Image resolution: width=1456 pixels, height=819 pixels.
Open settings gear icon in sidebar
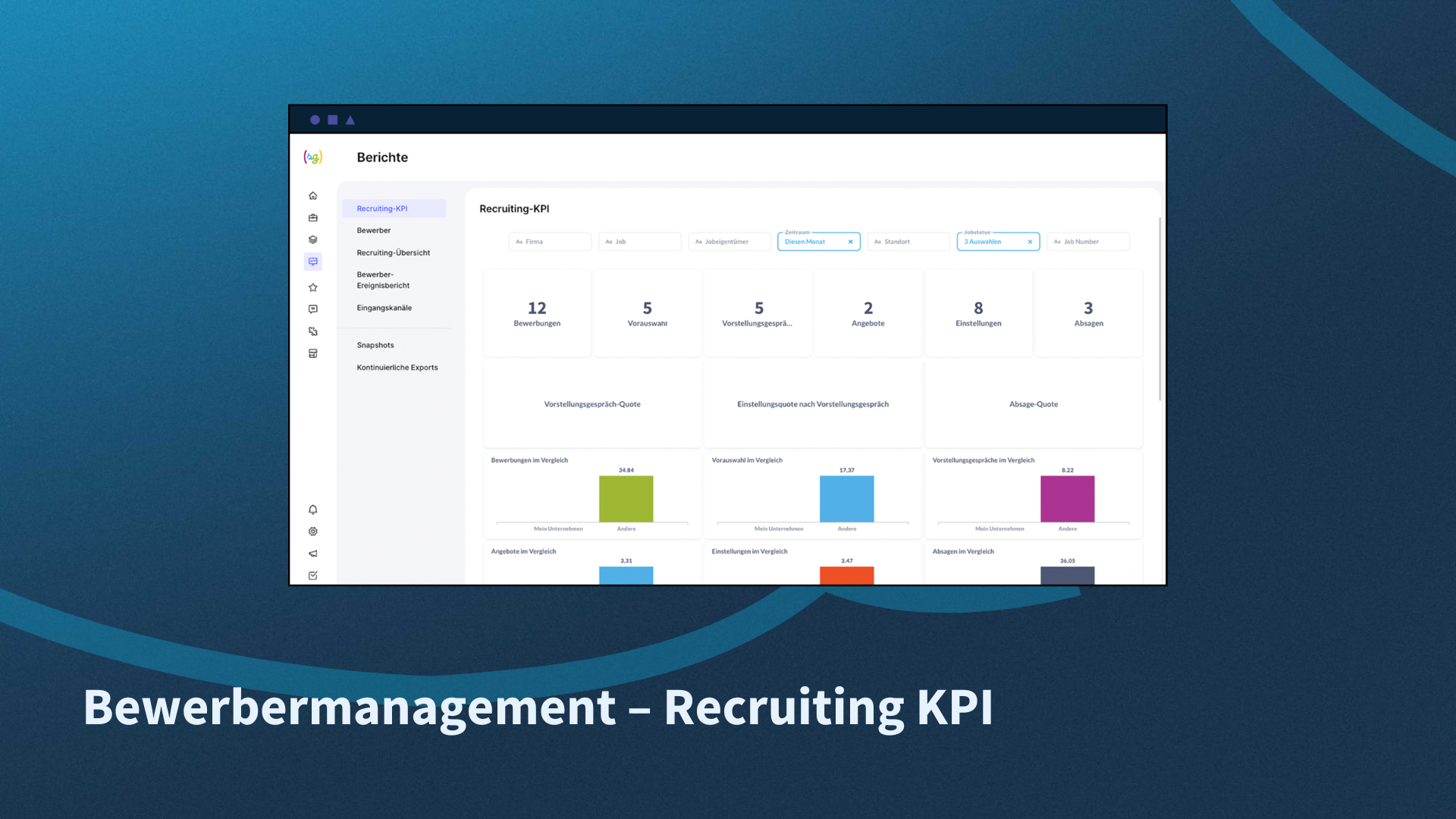point(312,532)
